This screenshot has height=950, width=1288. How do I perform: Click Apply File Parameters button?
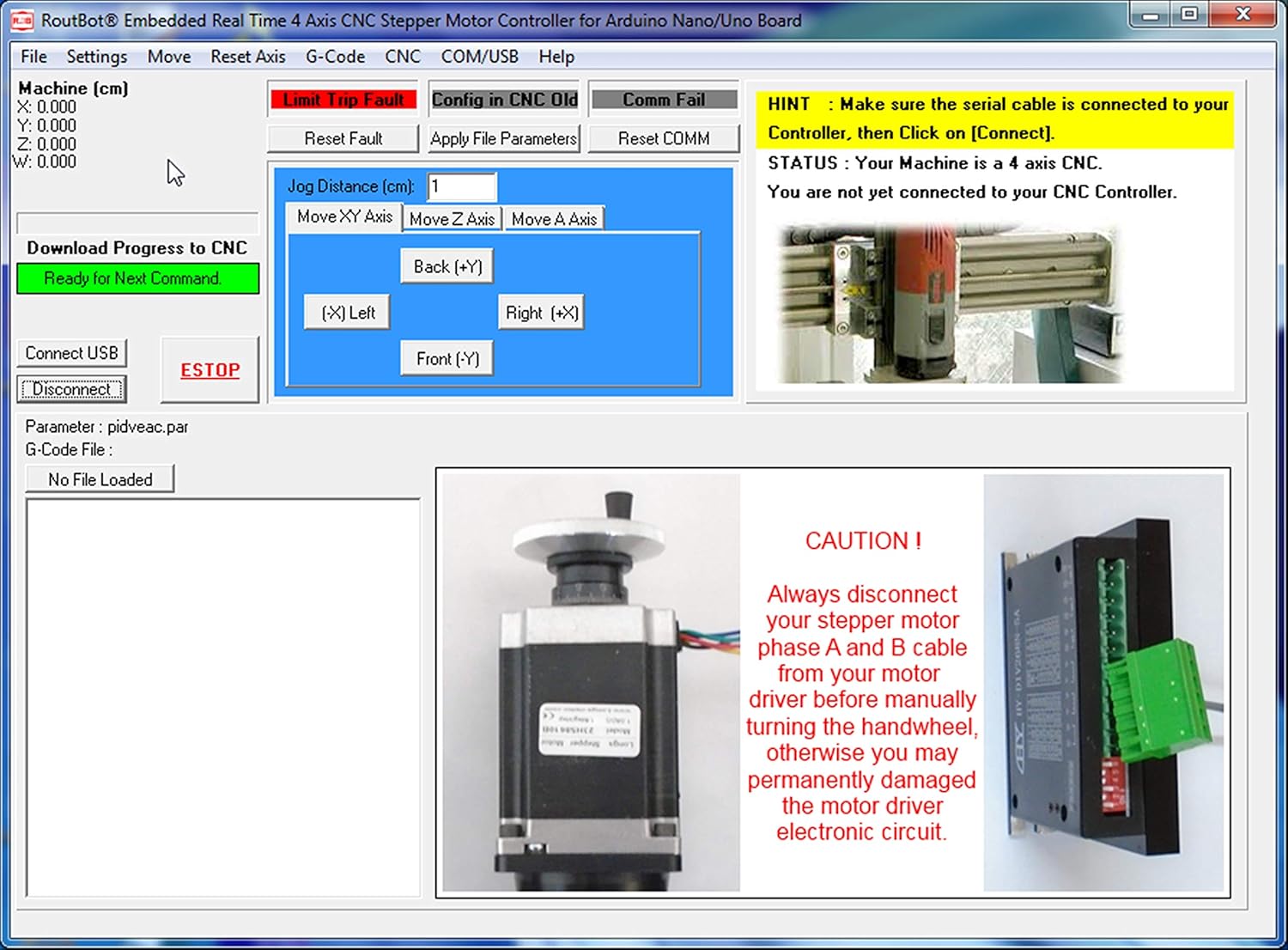(x=503, y=138)
